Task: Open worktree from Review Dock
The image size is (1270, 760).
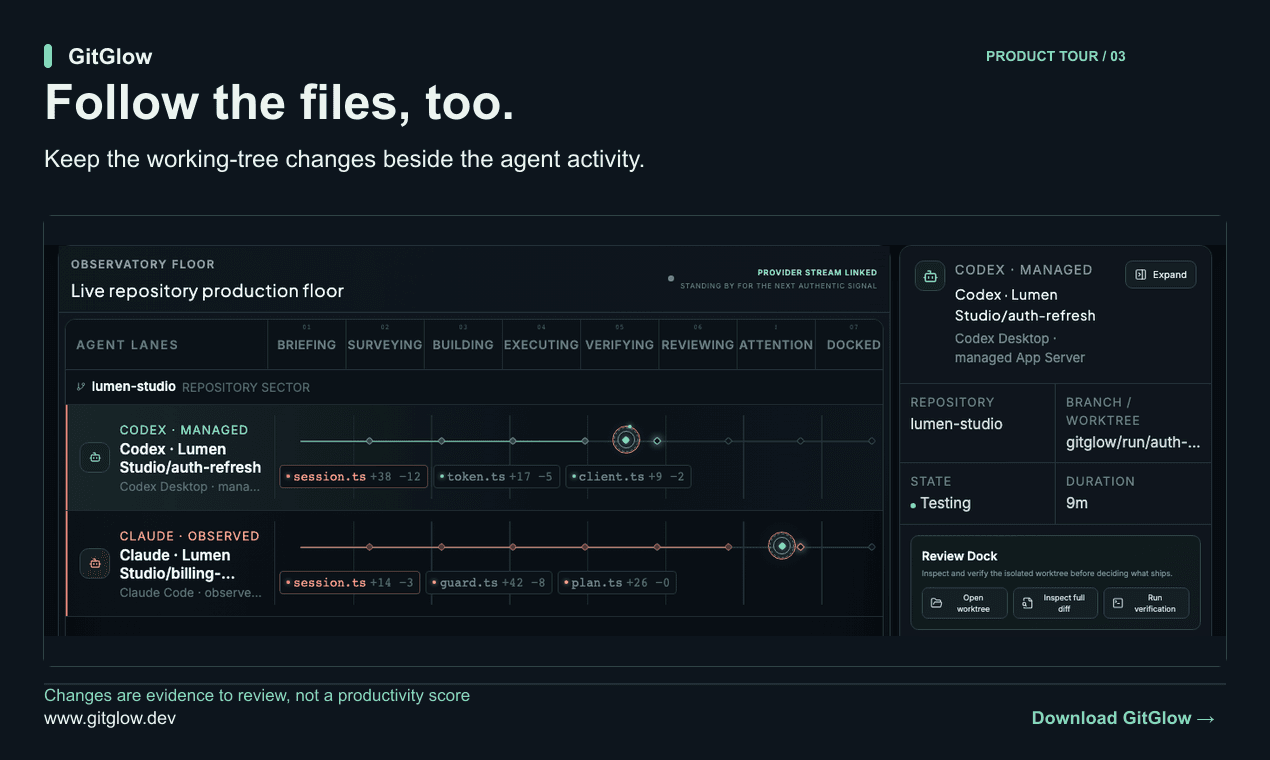Action: (x=964, y=603)
